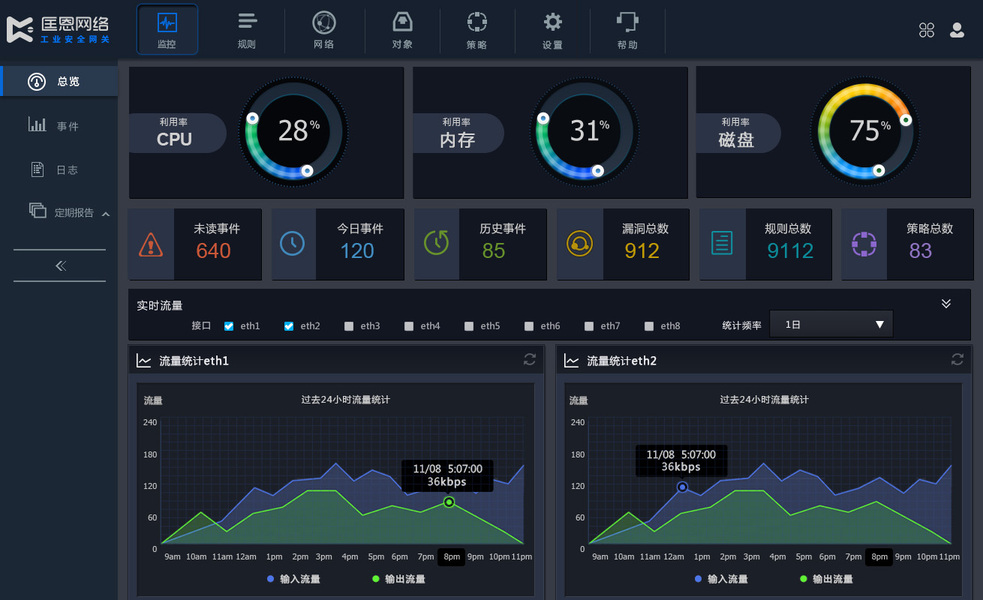Refresh the 流量统计eth1 chart
The image size is (983, 600).
click(x=530, y=359)
